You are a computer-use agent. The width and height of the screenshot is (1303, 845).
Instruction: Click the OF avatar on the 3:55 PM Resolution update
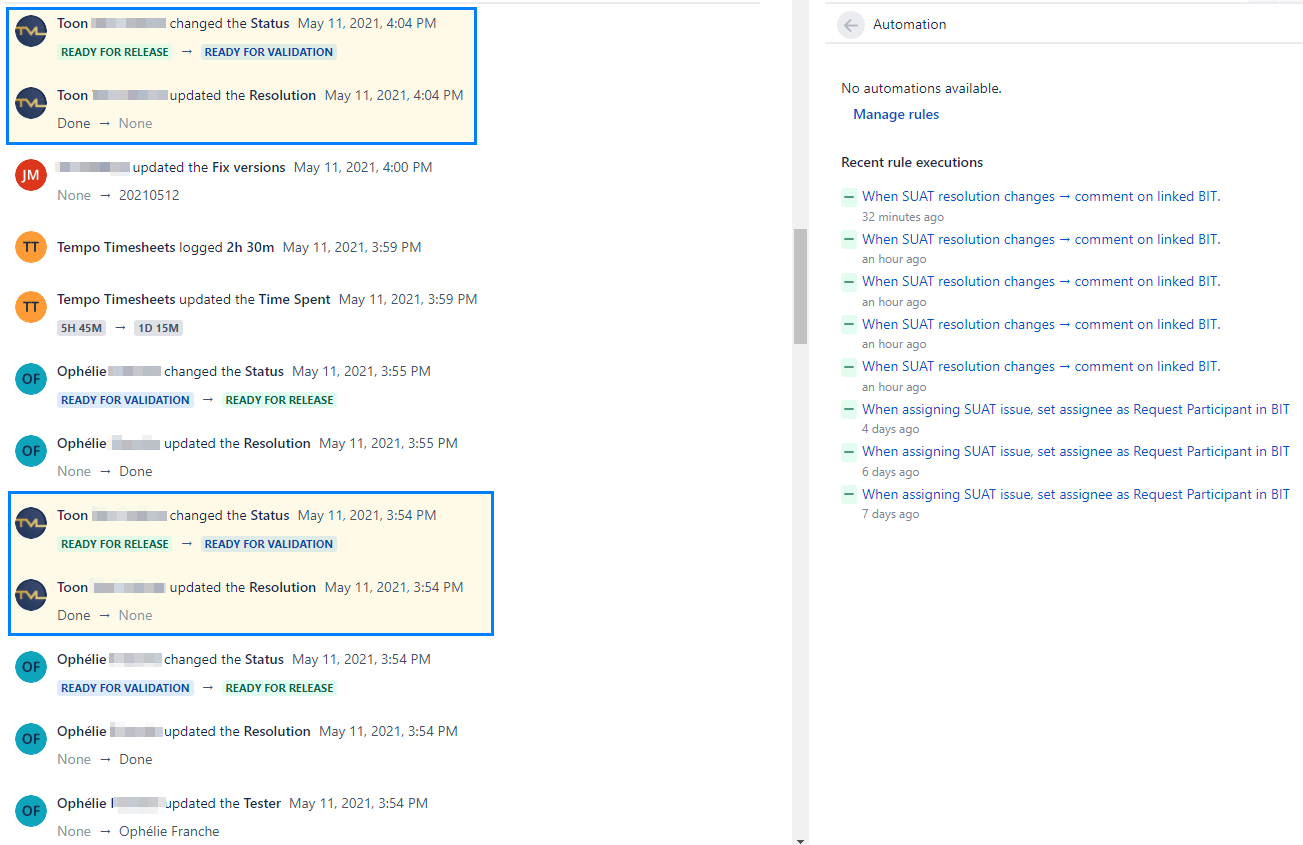tap(31, 451)
